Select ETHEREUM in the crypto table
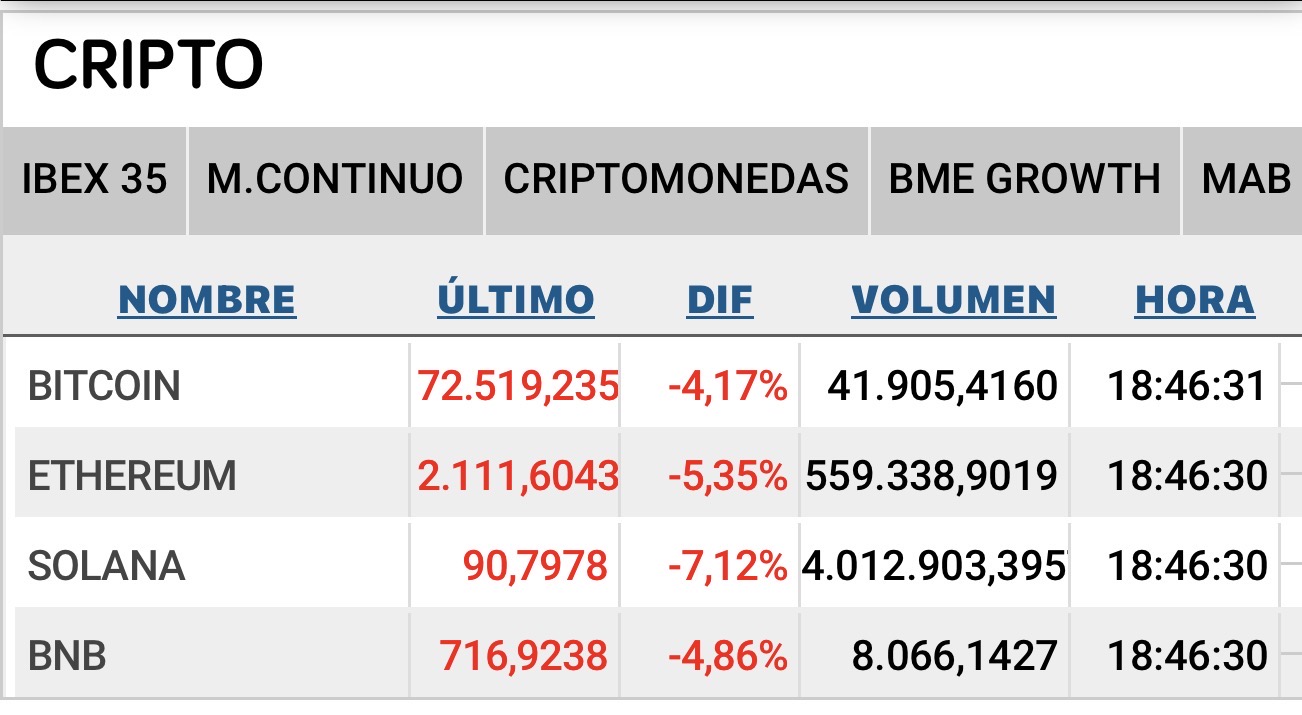 point(132,476)
